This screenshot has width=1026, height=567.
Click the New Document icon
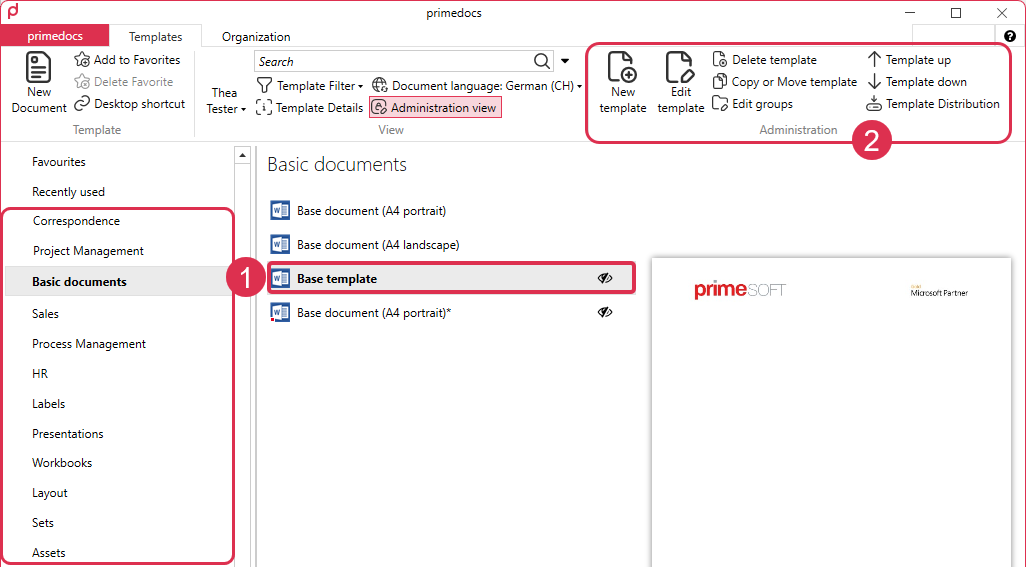click(38, 67)
